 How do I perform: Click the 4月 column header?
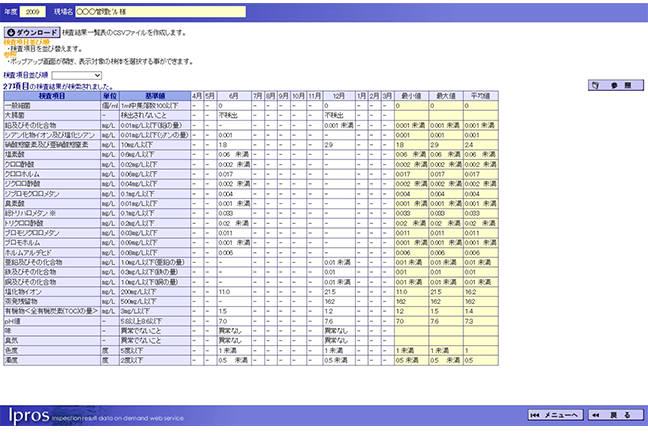197,96
